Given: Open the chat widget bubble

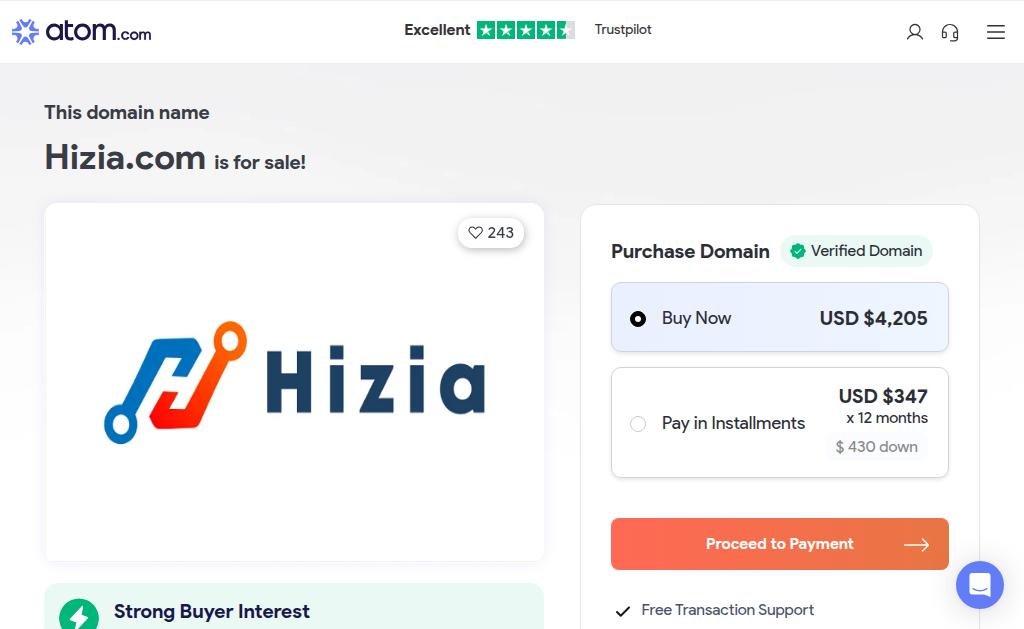Looking at the screenshot, I should pos(980,585).
